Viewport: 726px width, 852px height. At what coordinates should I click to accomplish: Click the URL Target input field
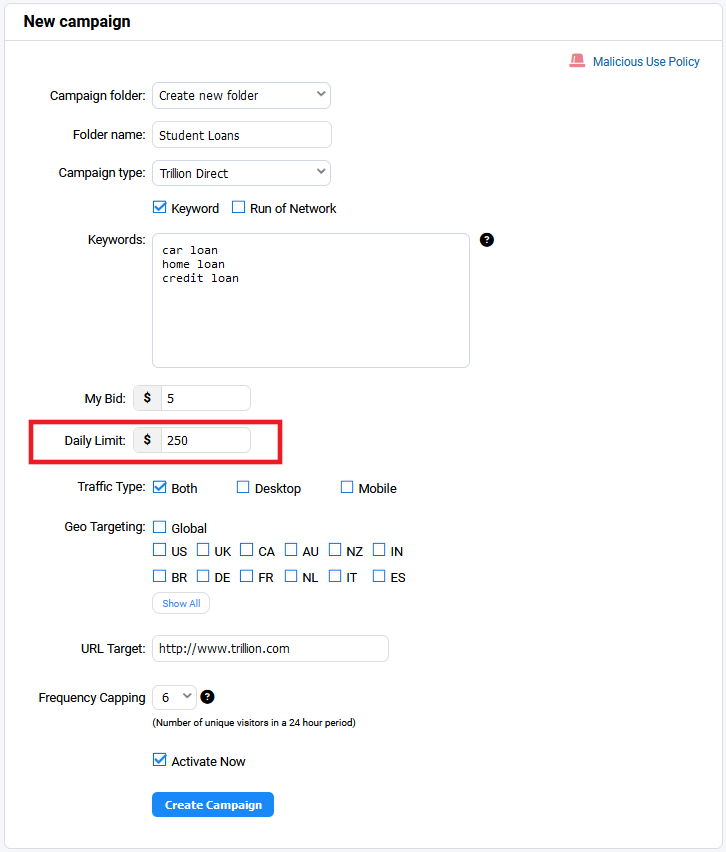[270, 649]
